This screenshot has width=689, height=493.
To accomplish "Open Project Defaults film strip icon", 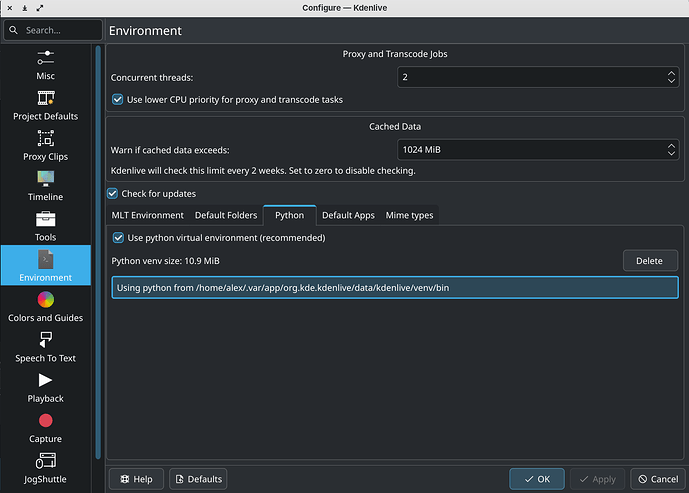I will [x=46, y=98].
